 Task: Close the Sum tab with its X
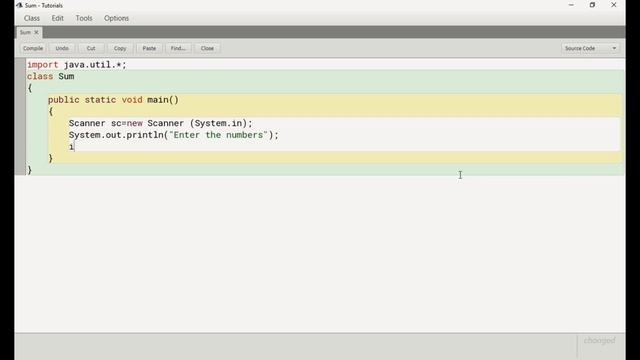(36, 32)
